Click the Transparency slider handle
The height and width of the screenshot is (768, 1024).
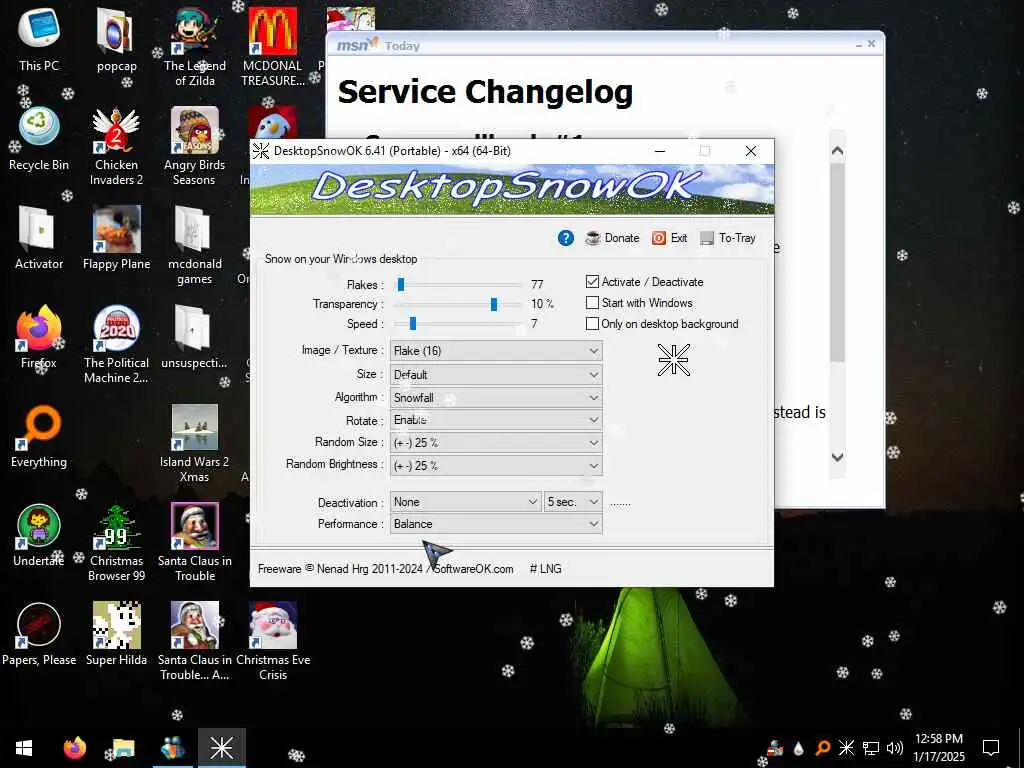tap(494, 304)
